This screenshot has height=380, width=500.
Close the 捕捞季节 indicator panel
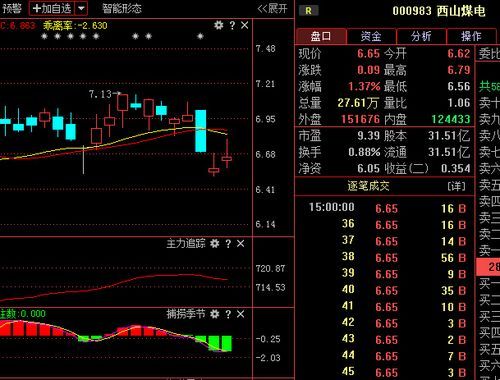[x=241, y=314]
